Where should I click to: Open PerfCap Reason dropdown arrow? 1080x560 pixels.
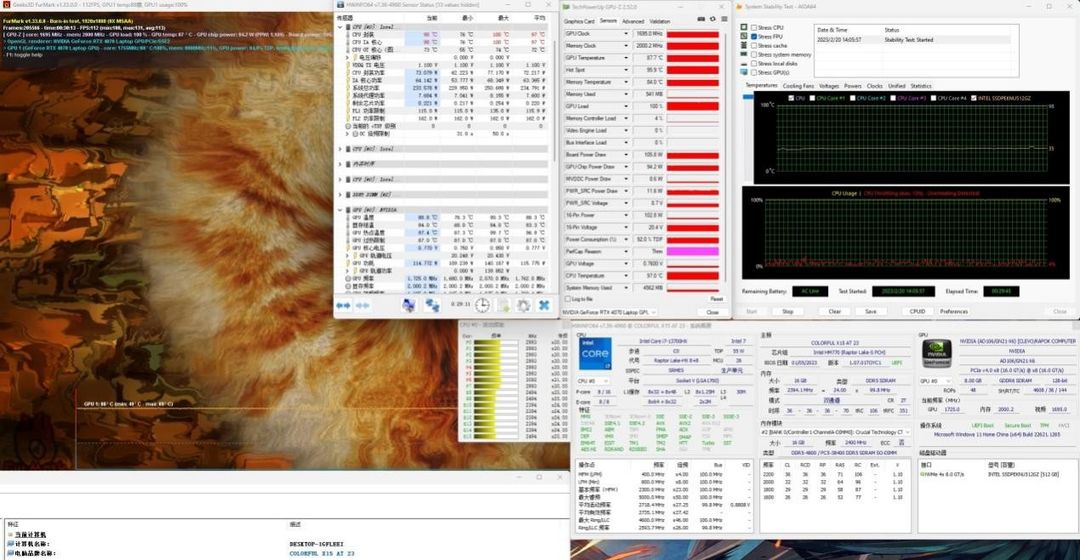(626, 251)
